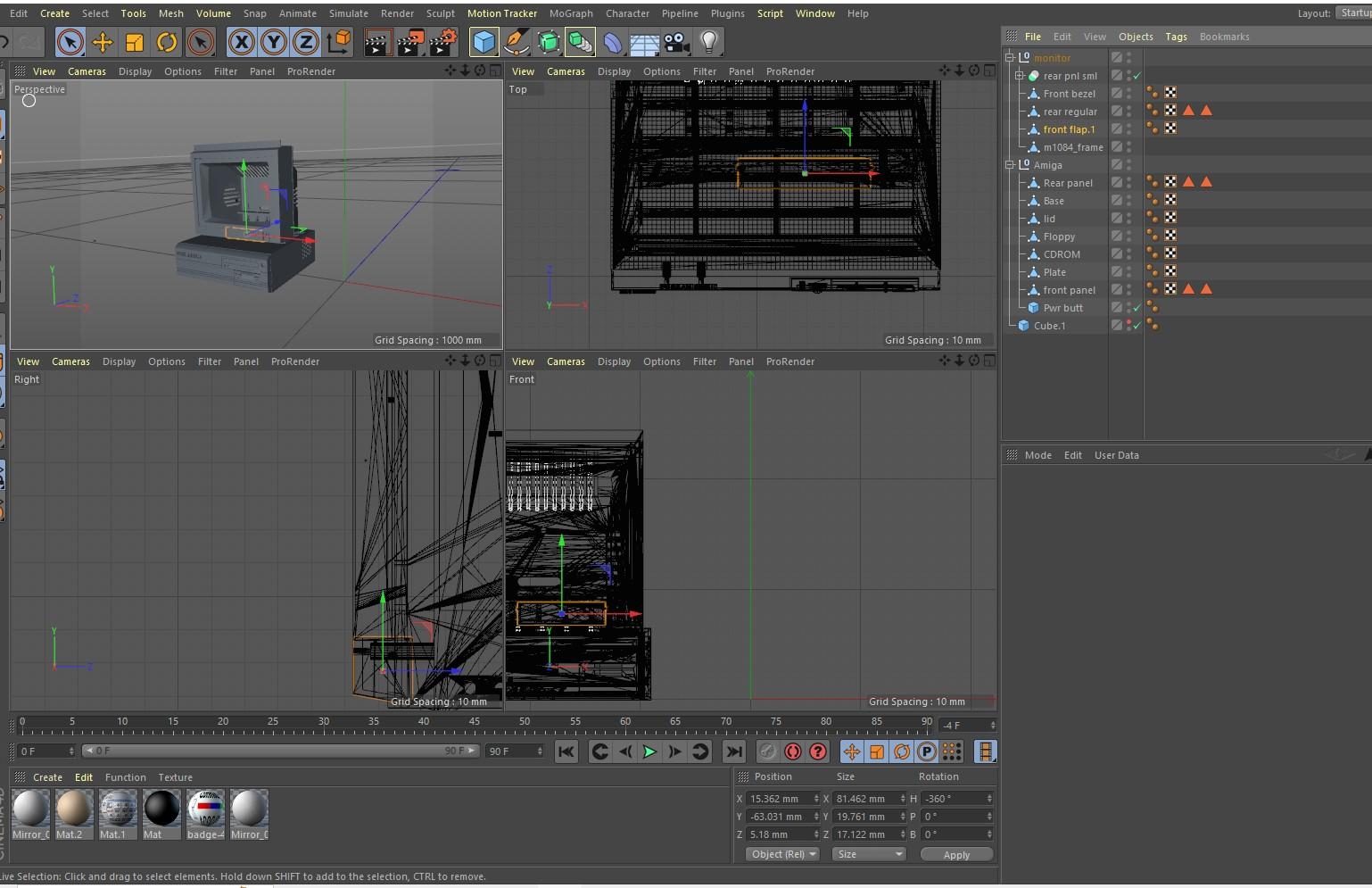1372x888 pixels.
Task: Select the camera icon in the toolbar
Action: [675, 41]
